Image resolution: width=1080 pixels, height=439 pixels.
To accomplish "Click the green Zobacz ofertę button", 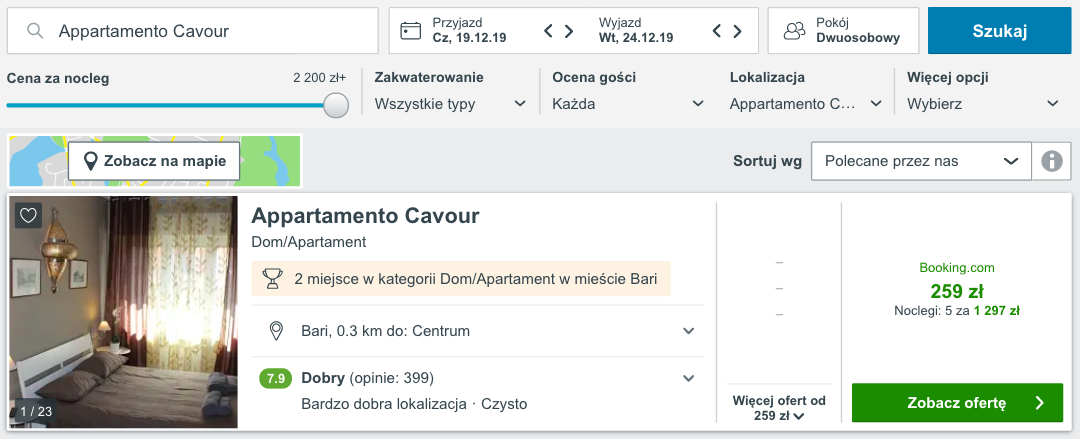I will click(956, 403).
